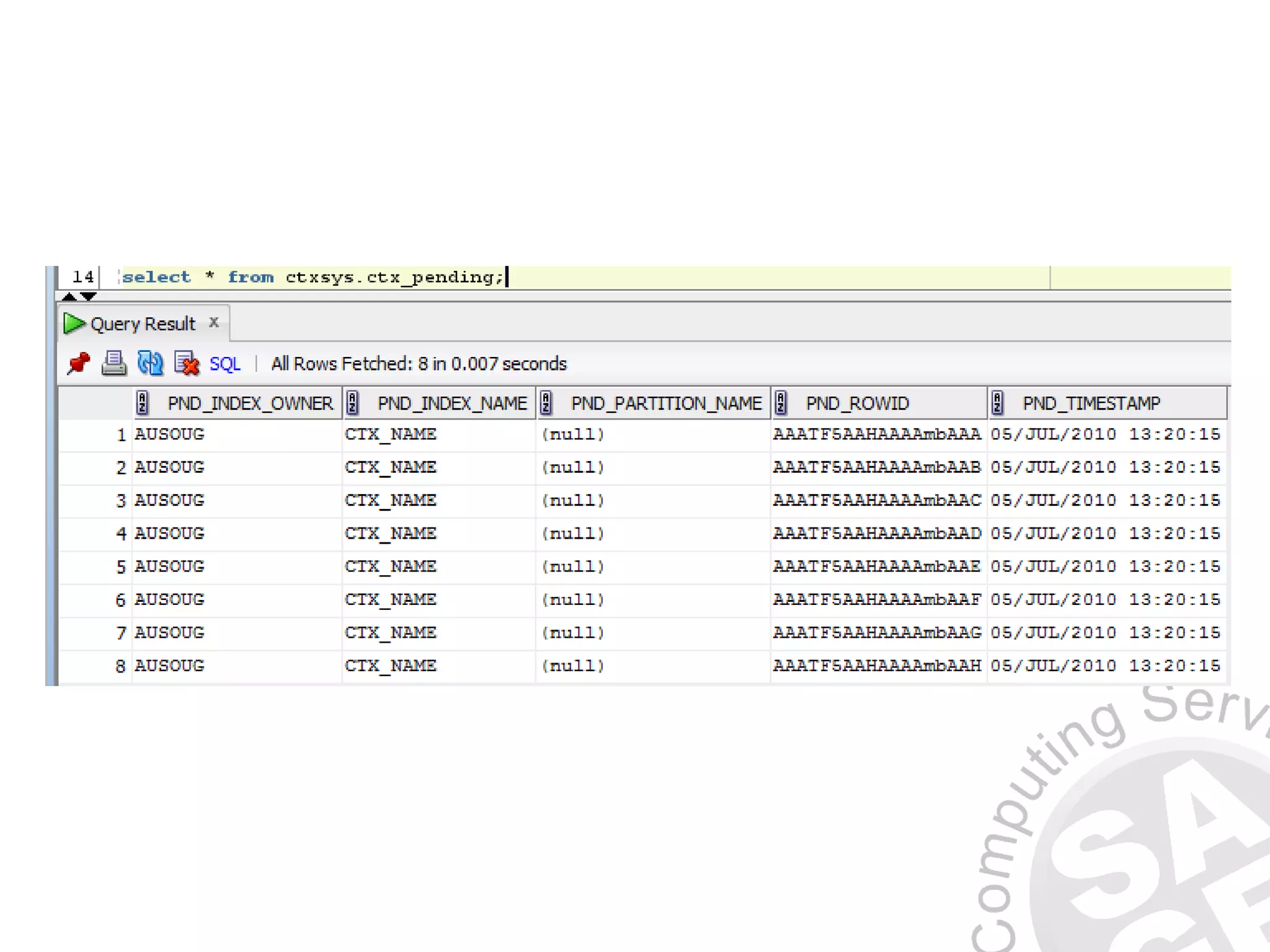The width and height of the screenshot is (1270, 952).
Task: Select the (null) partition cell in row 4
Action: coord(573,534)
